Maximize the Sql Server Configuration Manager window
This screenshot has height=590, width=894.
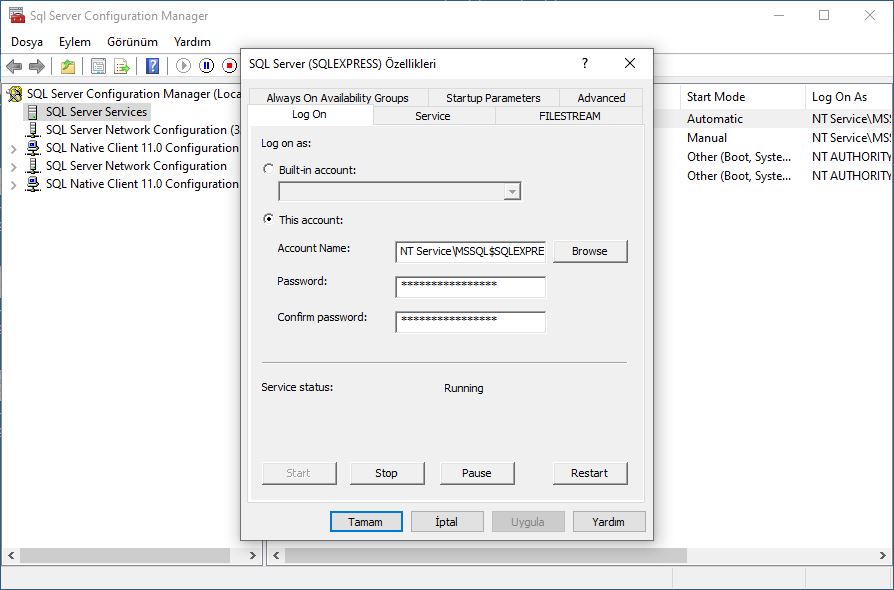[824, 15]
